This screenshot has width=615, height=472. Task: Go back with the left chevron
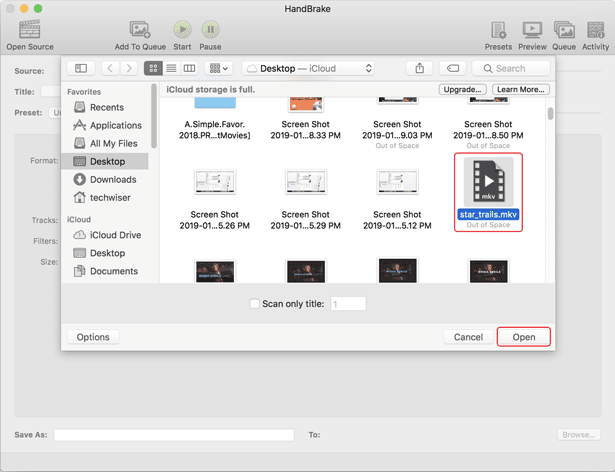[x=110, y=68]
